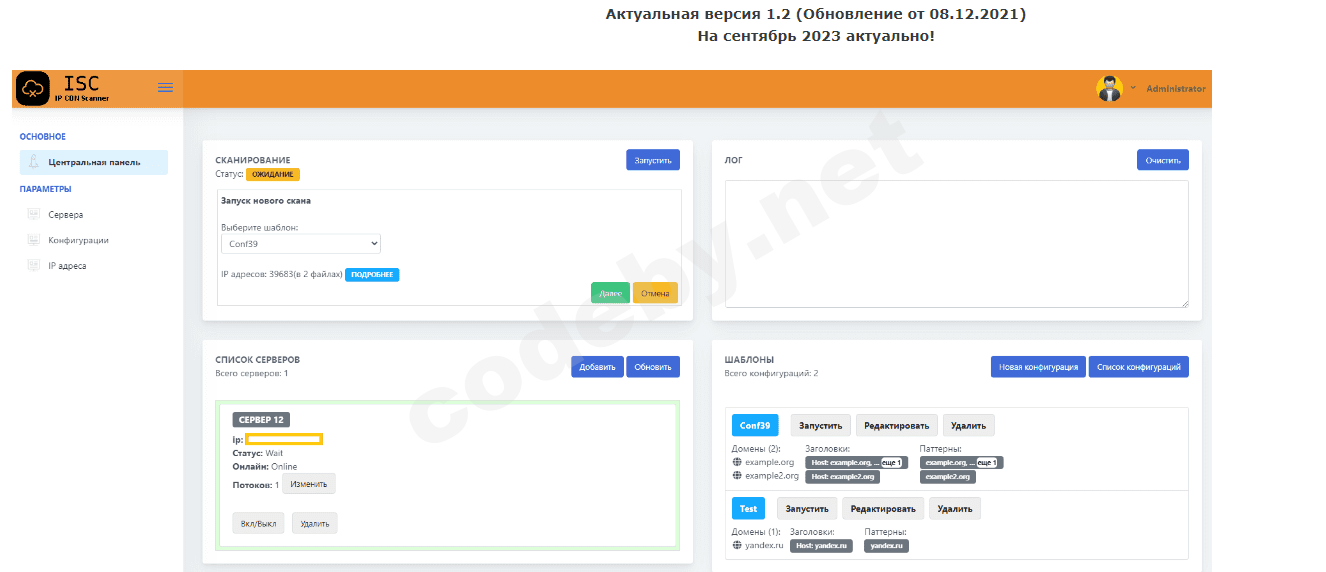Image resolution: width=1326 pixels, height=572 pixels.
Task: Click the Конфигурации monitor icon
Action: (x=33, y=240)
